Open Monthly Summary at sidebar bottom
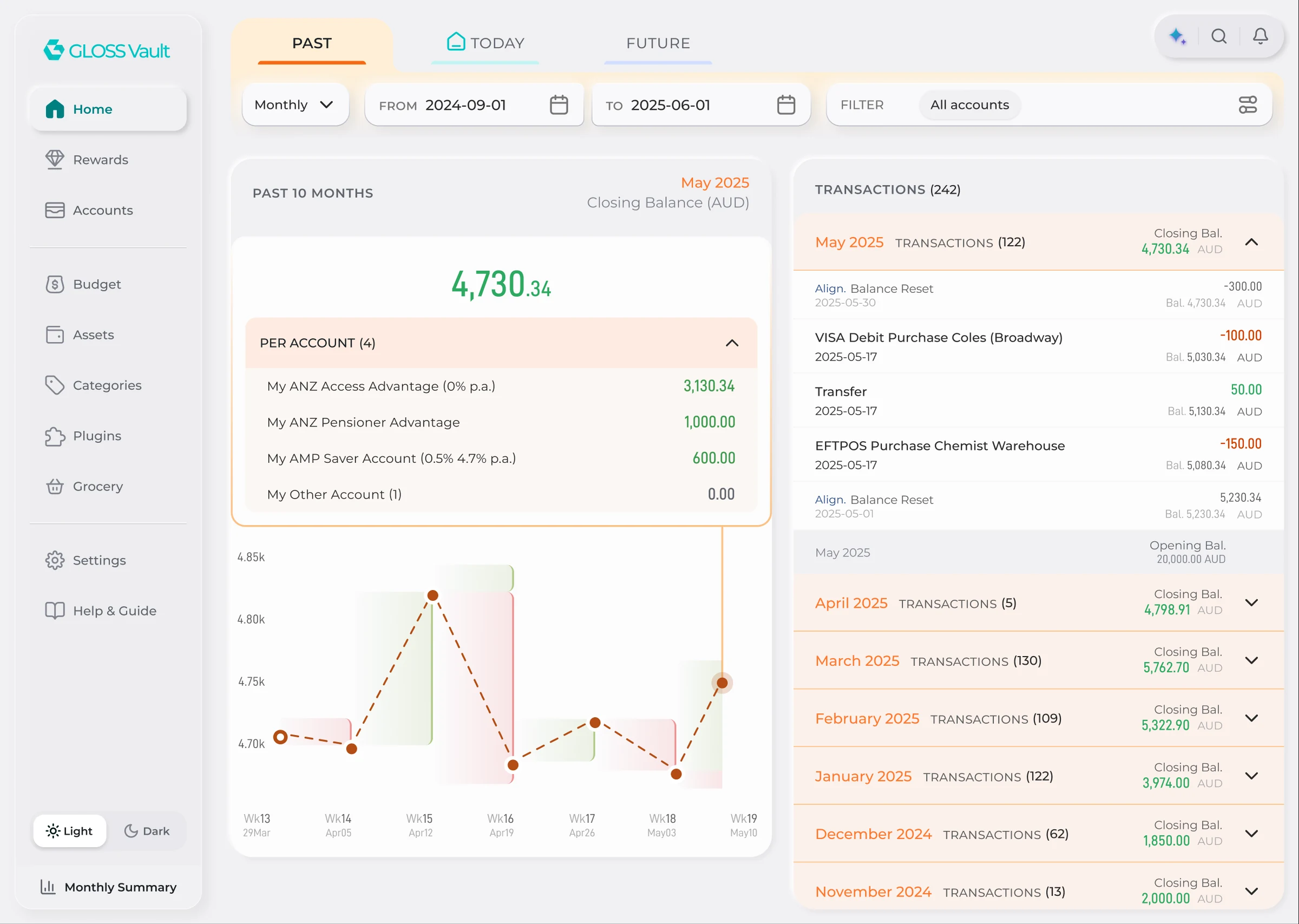 108,887
